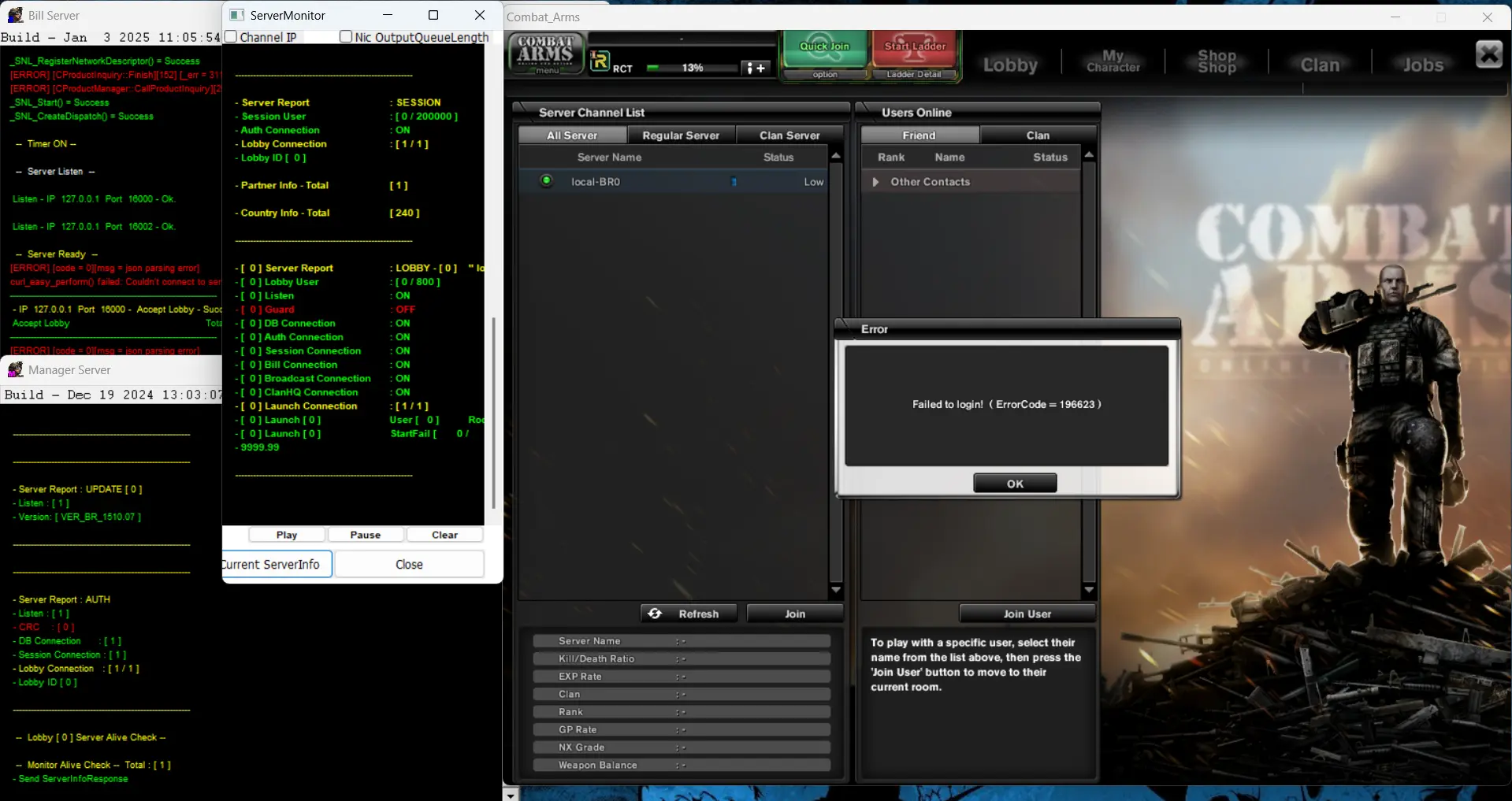
Task: Open the Shop in top navigation
Action: [1217, 61]
